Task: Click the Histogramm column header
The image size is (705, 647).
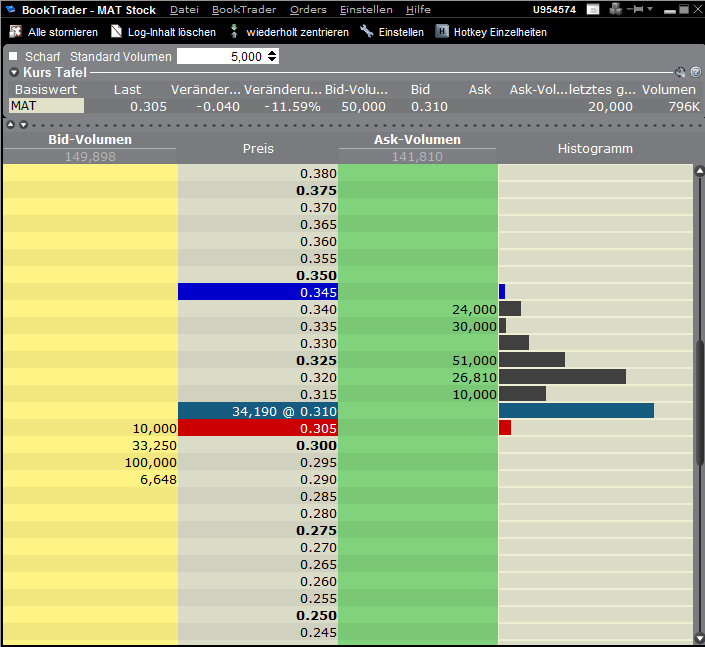Action: tap(595, 148)
